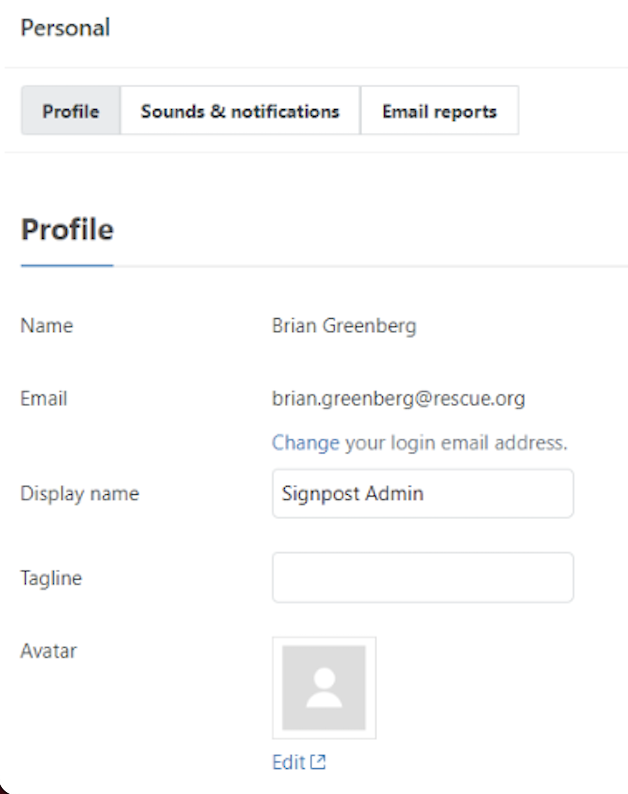This screenshot has width=628, height=794.
Task: Click the Name row label
Action: (x=46, y=325)
